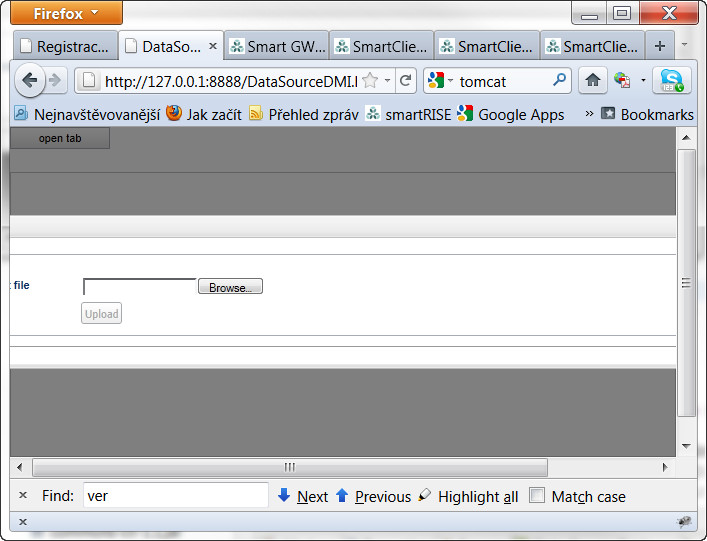Click the search magnifier icon
The width and height of the screenshot is (707, 541).
coord(559,81)
